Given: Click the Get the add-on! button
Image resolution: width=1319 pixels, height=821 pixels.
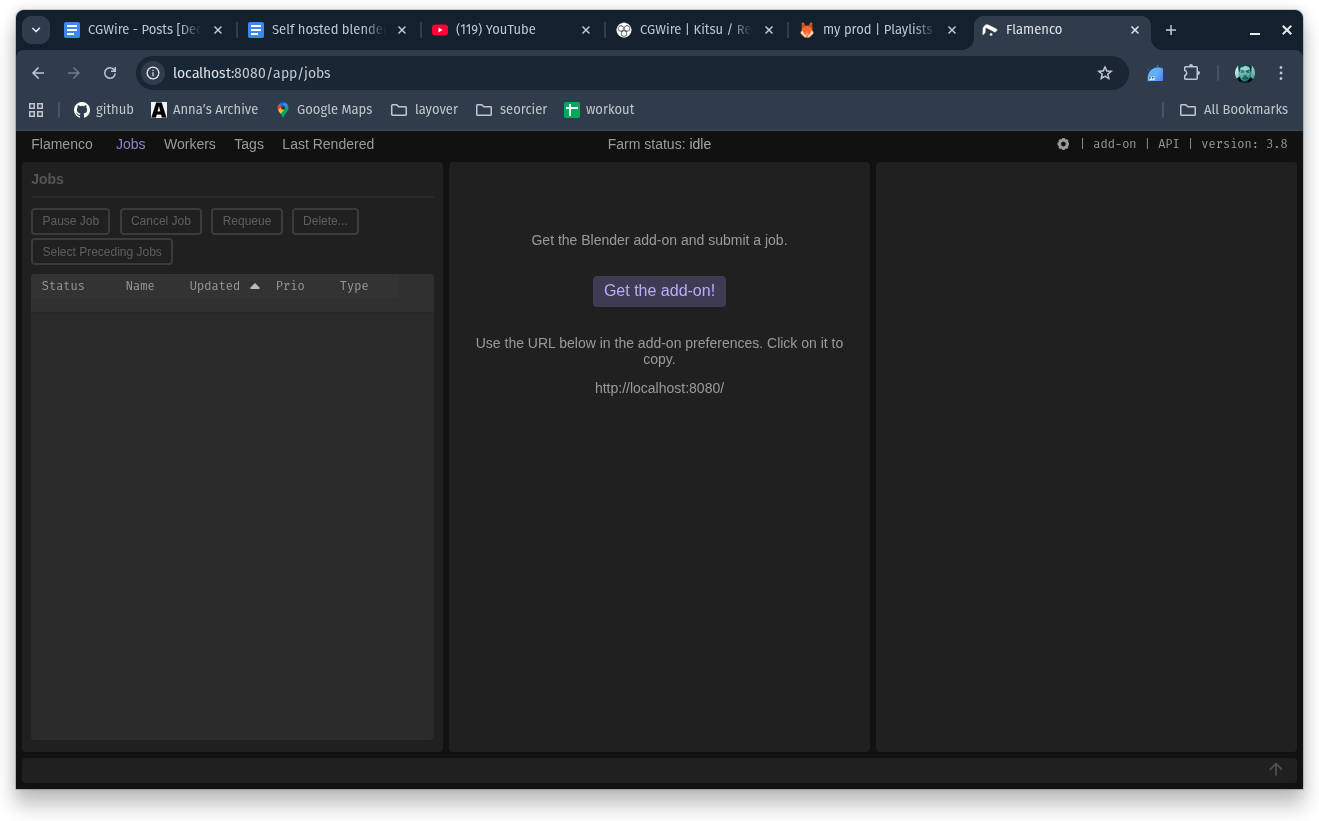Looking at the screenshot, I should [x=659, y=291].
